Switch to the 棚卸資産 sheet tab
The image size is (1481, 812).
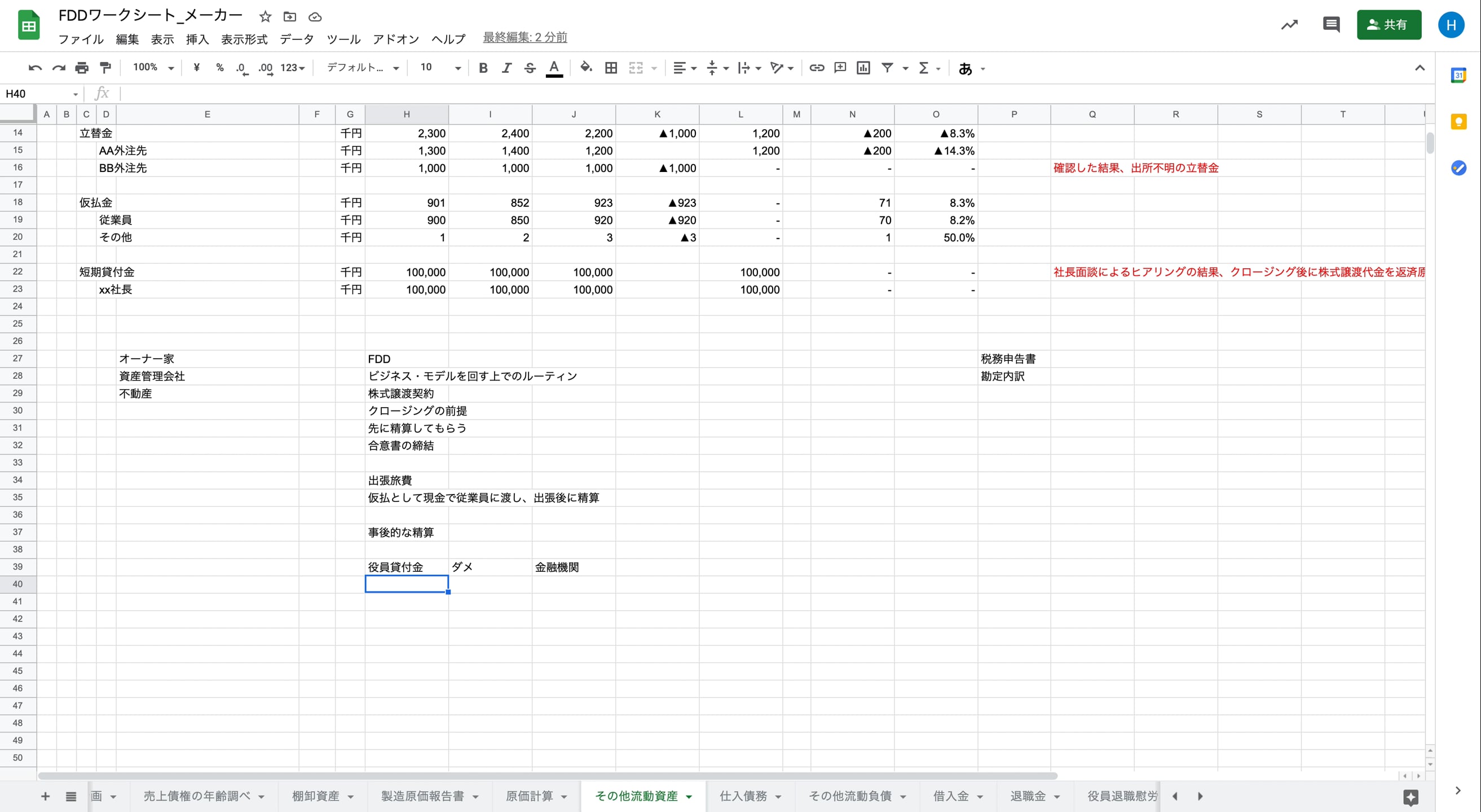coord(316,796)
